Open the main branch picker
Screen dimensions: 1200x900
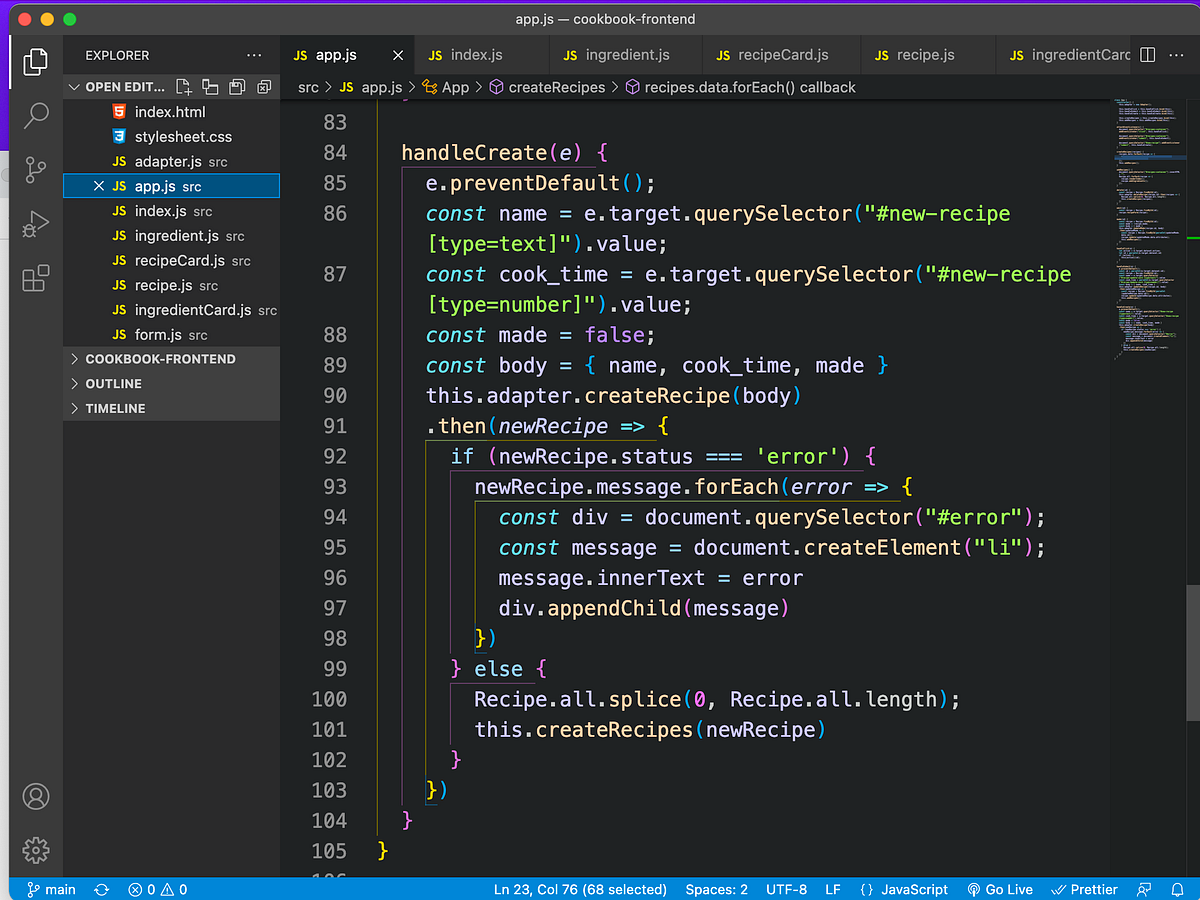[x=50, y=889]
